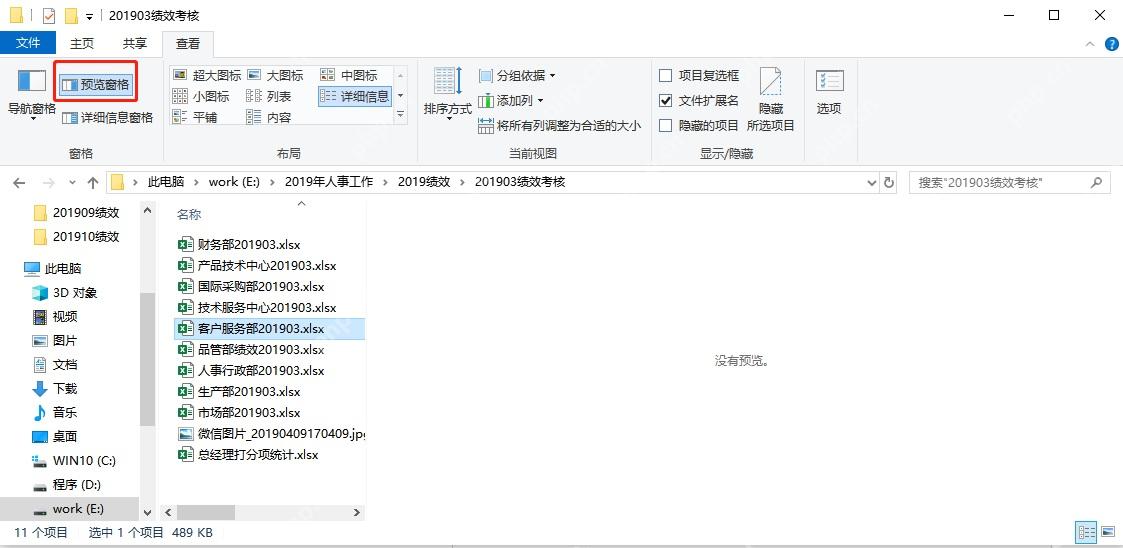Open 下载 in the sidebar
The width and height of the screenshot is (1123, 548).
click(x=56, y=388)
